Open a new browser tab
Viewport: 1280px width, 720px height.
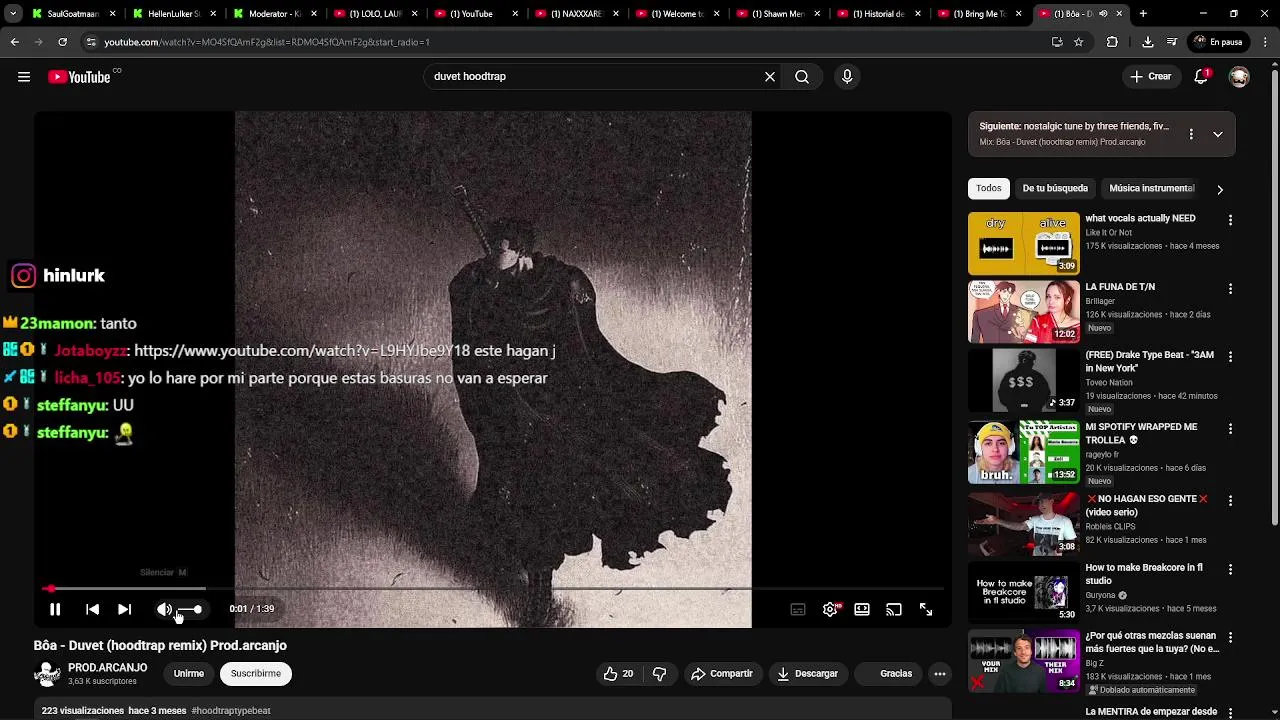(x=1143, y=14)
